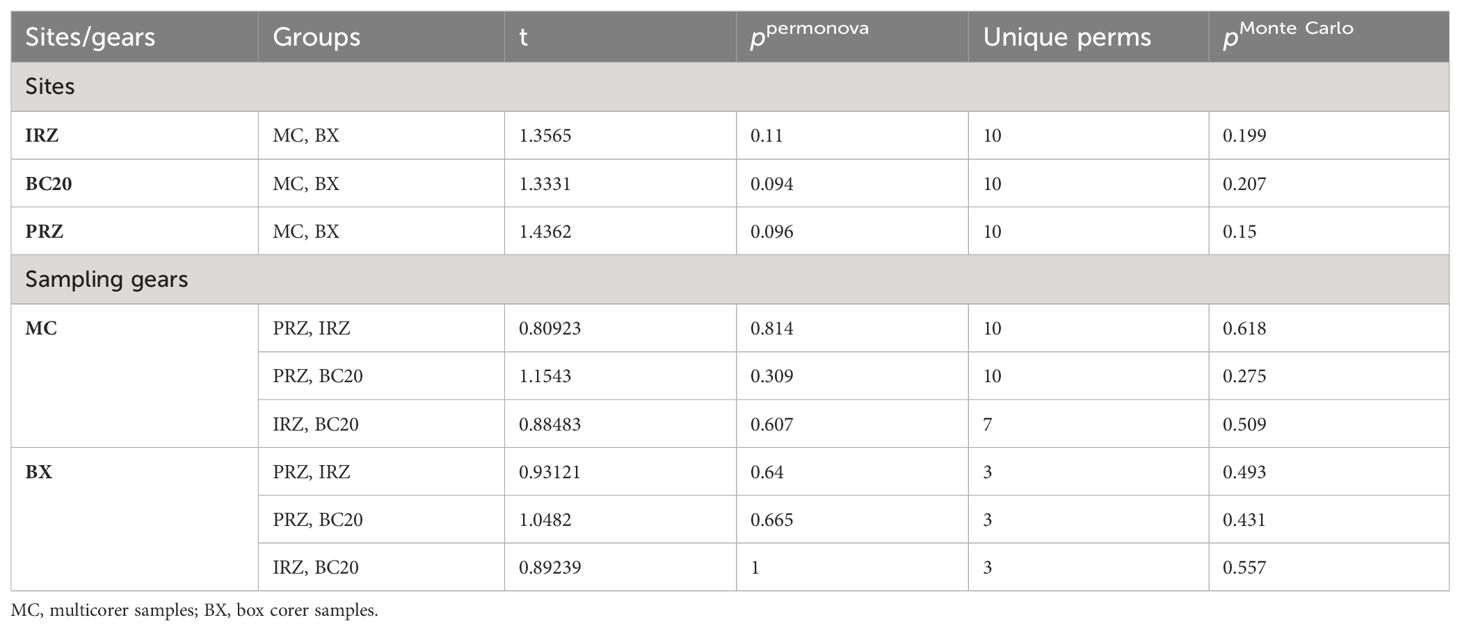The image size is (1460, 631).
Task: Click the t column header
Action: (x=523, y=39)
